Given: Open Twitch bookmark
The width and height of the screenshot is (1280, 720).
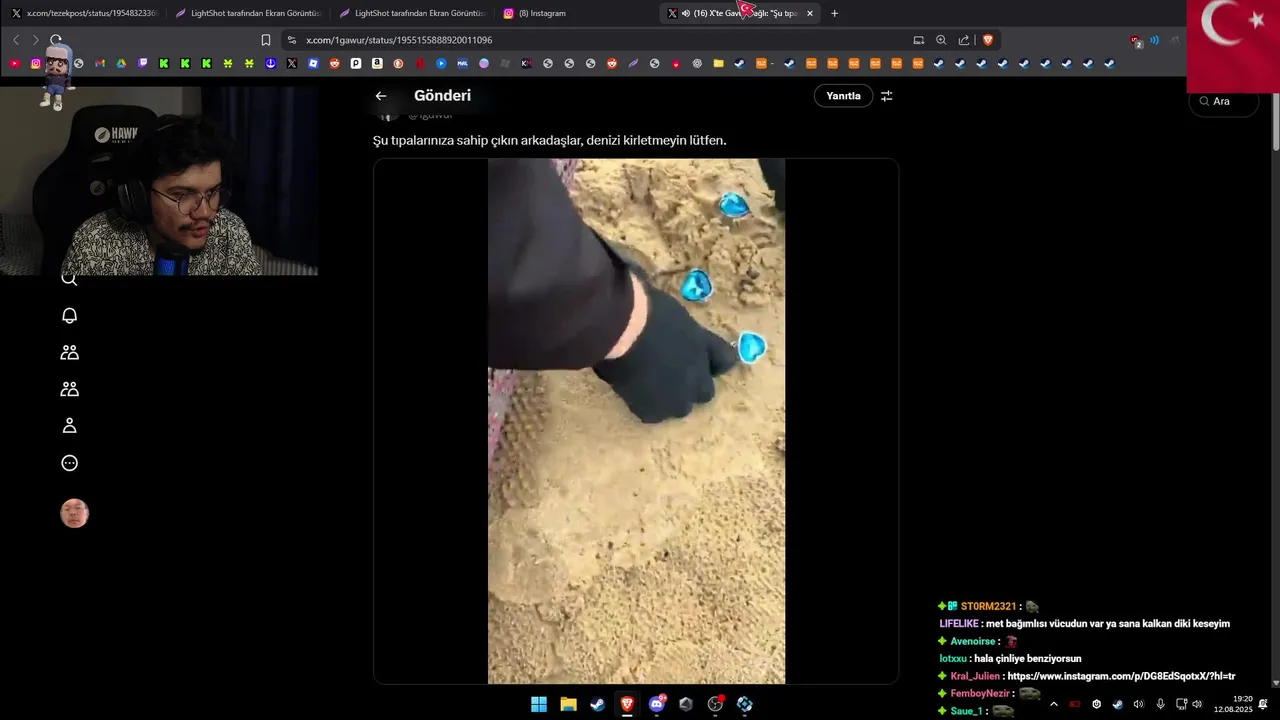Looking at the screenshot, I should click(143, 63).
